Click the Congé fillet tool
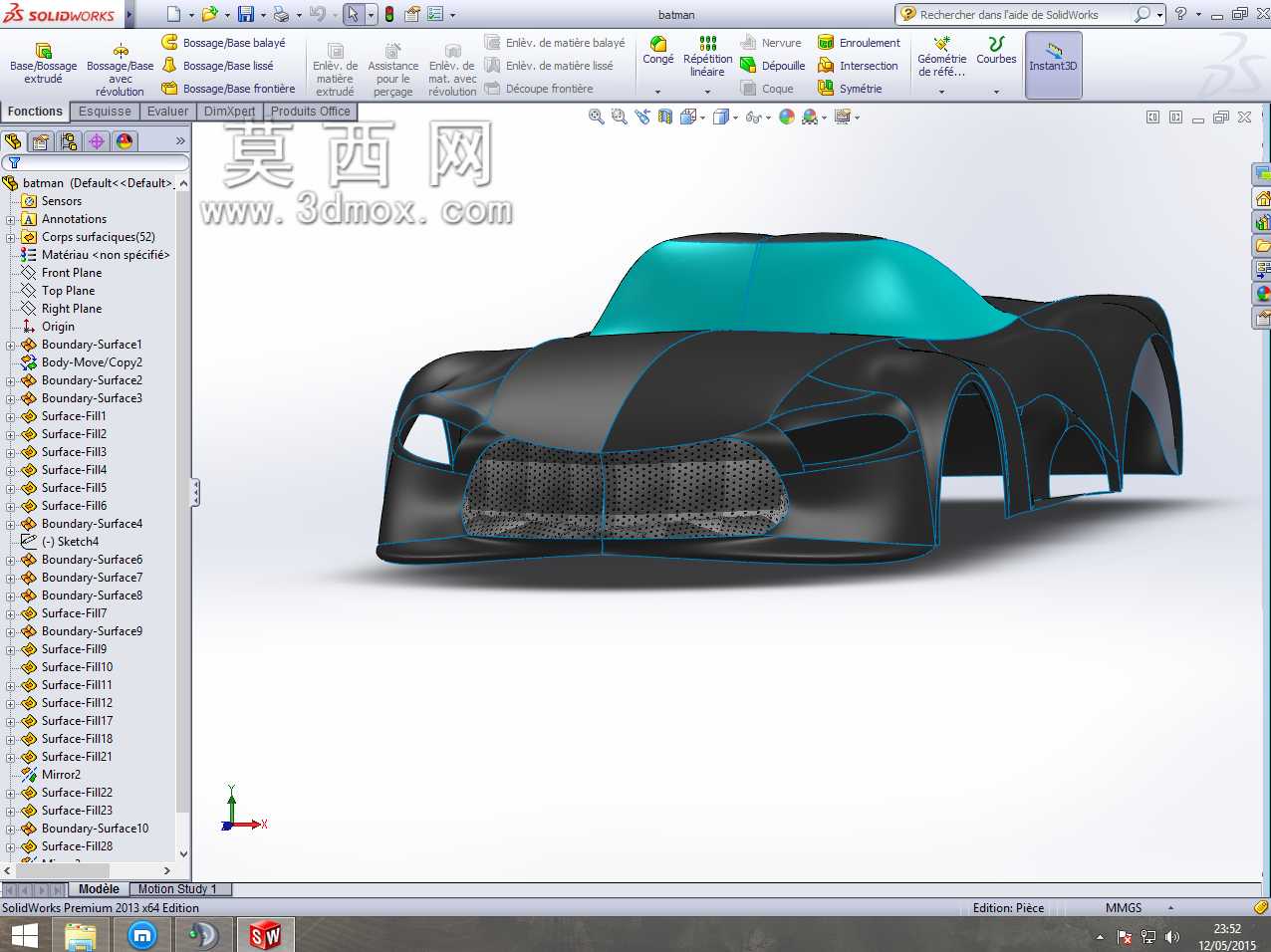 pyautogui.click(x=658, y=51)
